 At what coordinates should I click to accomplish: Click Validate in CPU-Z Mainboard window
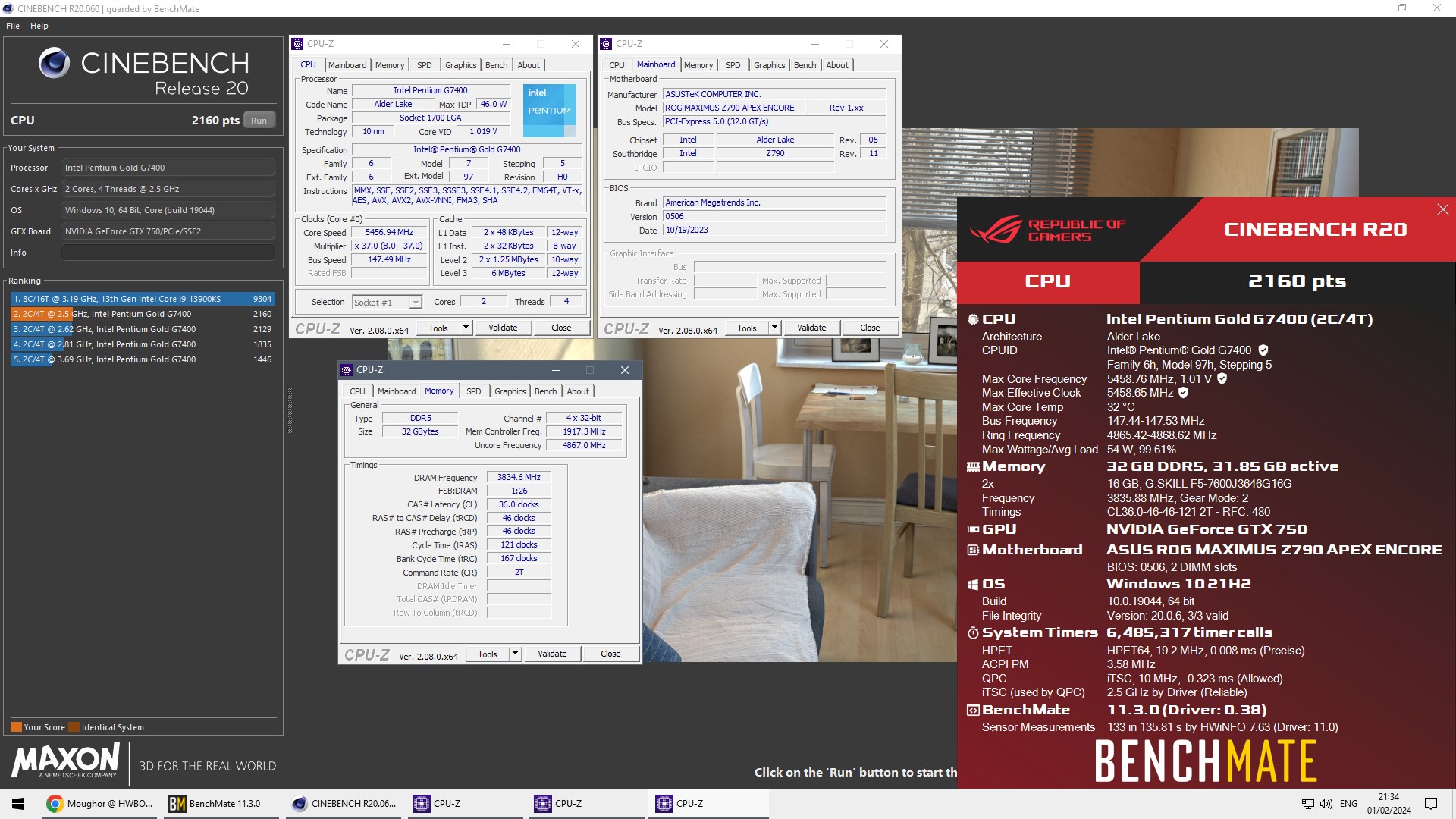click(x=811, y=328)
